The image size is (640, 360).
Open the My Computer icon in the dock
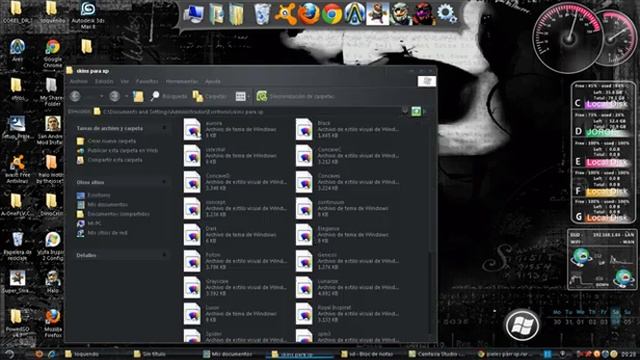pos(193,15)
